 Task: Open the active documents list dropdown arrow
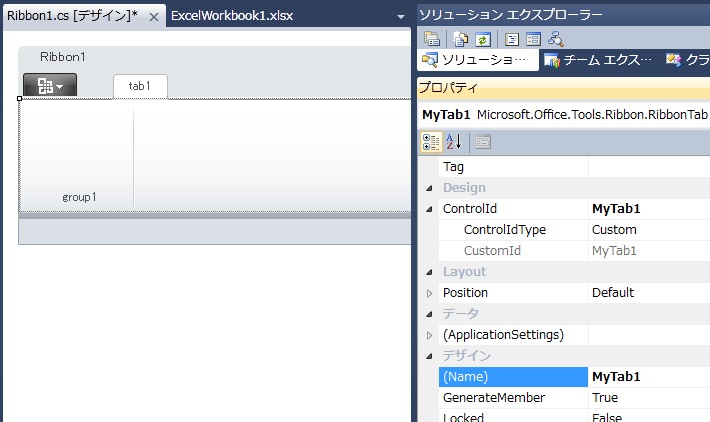click(x=401, y=17)
